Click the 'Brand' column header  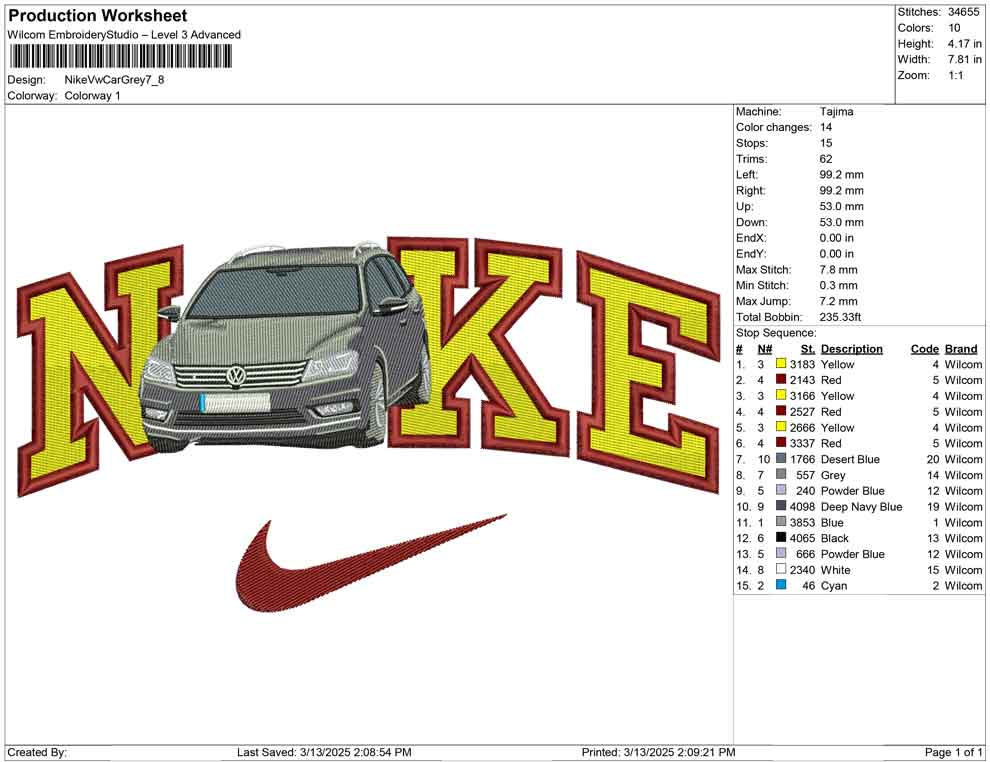(x=961, y=348)
